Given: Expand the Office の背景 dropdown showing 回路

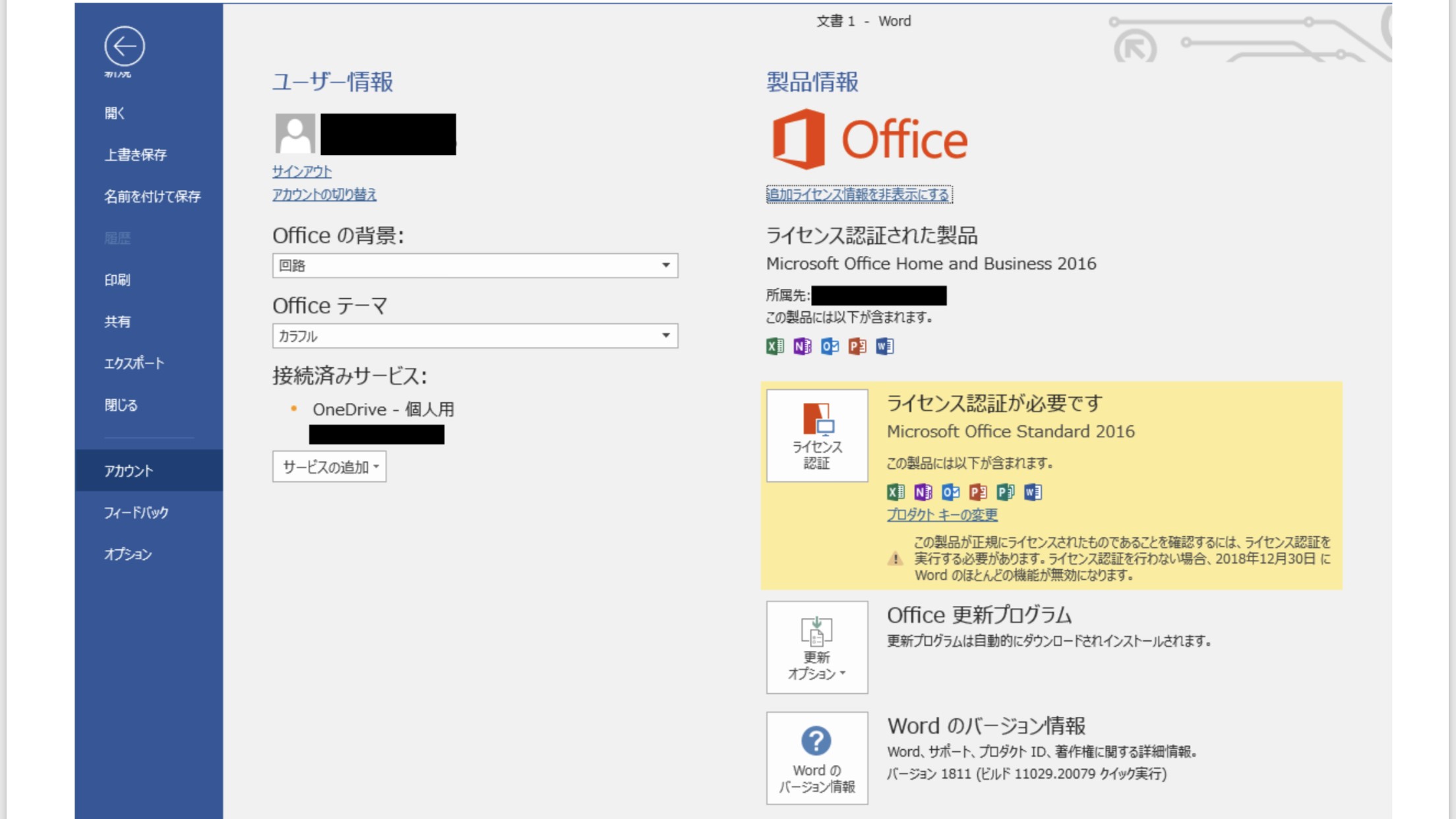Looking at the screenshot, I should [x=475, y=265].
